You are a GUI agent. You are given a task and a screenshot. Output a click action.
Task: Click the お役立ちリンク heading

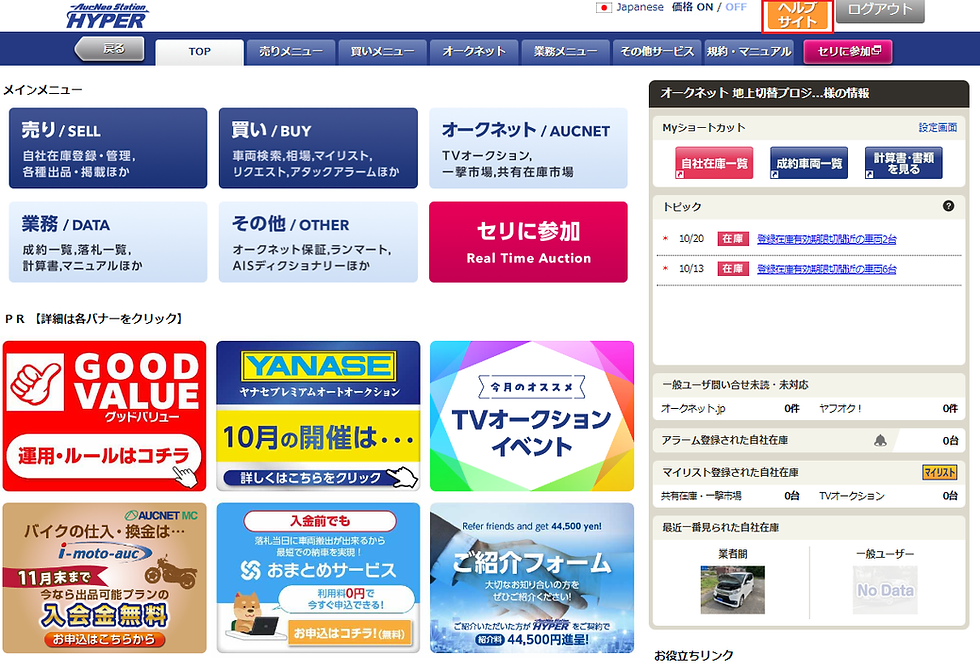tap(694, 656)
